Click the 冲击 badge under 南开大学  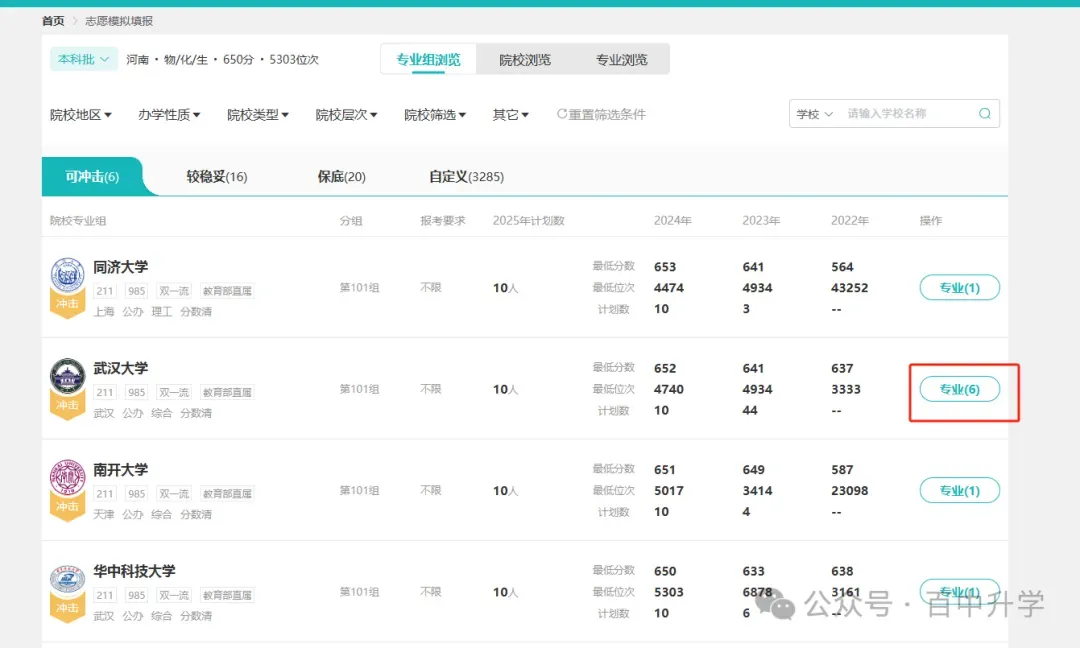click(68, 506)
